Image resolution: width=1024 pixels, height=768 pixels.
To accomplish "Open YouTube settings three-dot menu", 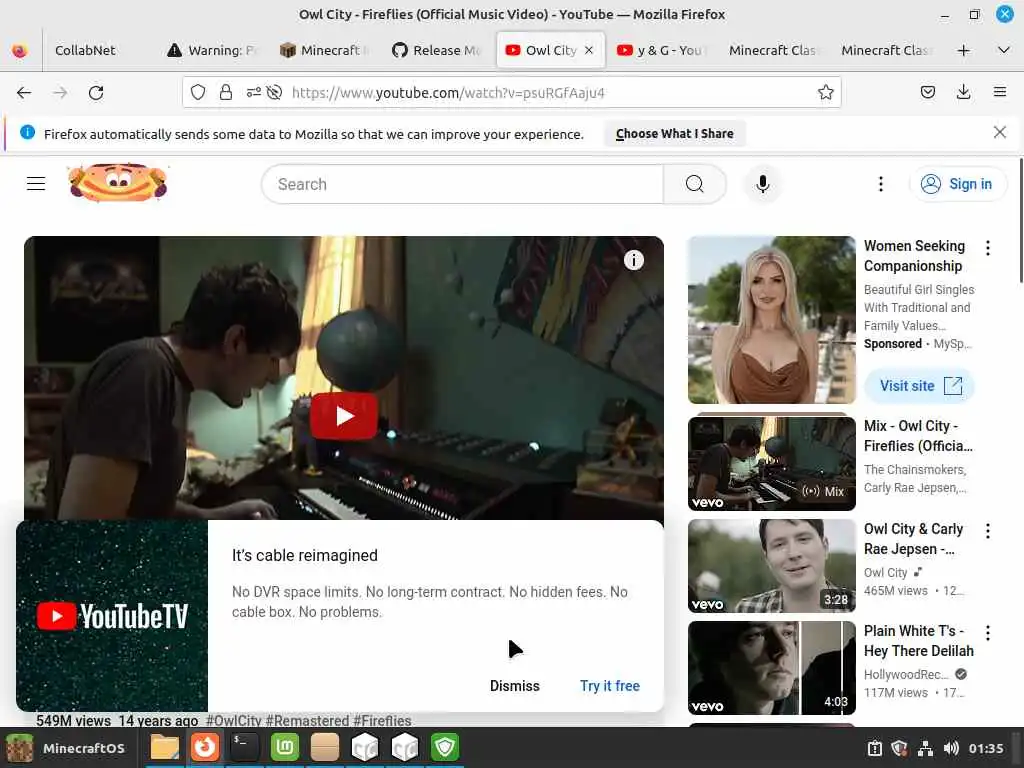I will [x=880, y=184].
